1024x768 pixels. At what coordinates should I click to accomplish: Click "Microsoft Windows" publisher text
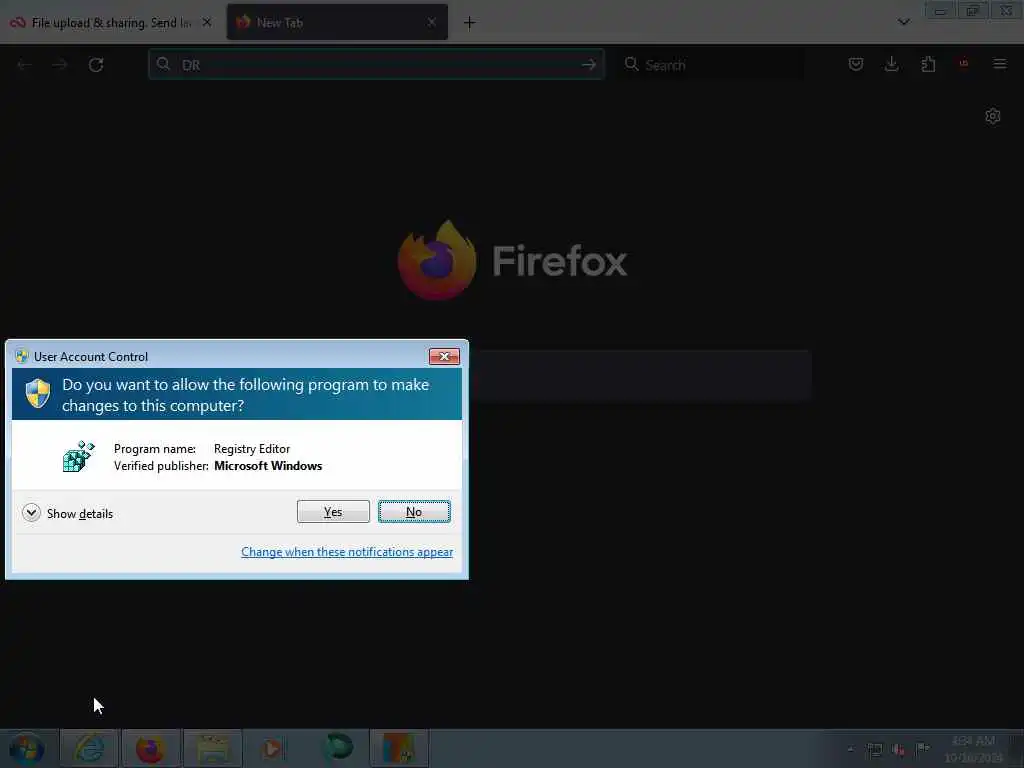(268, 466)
